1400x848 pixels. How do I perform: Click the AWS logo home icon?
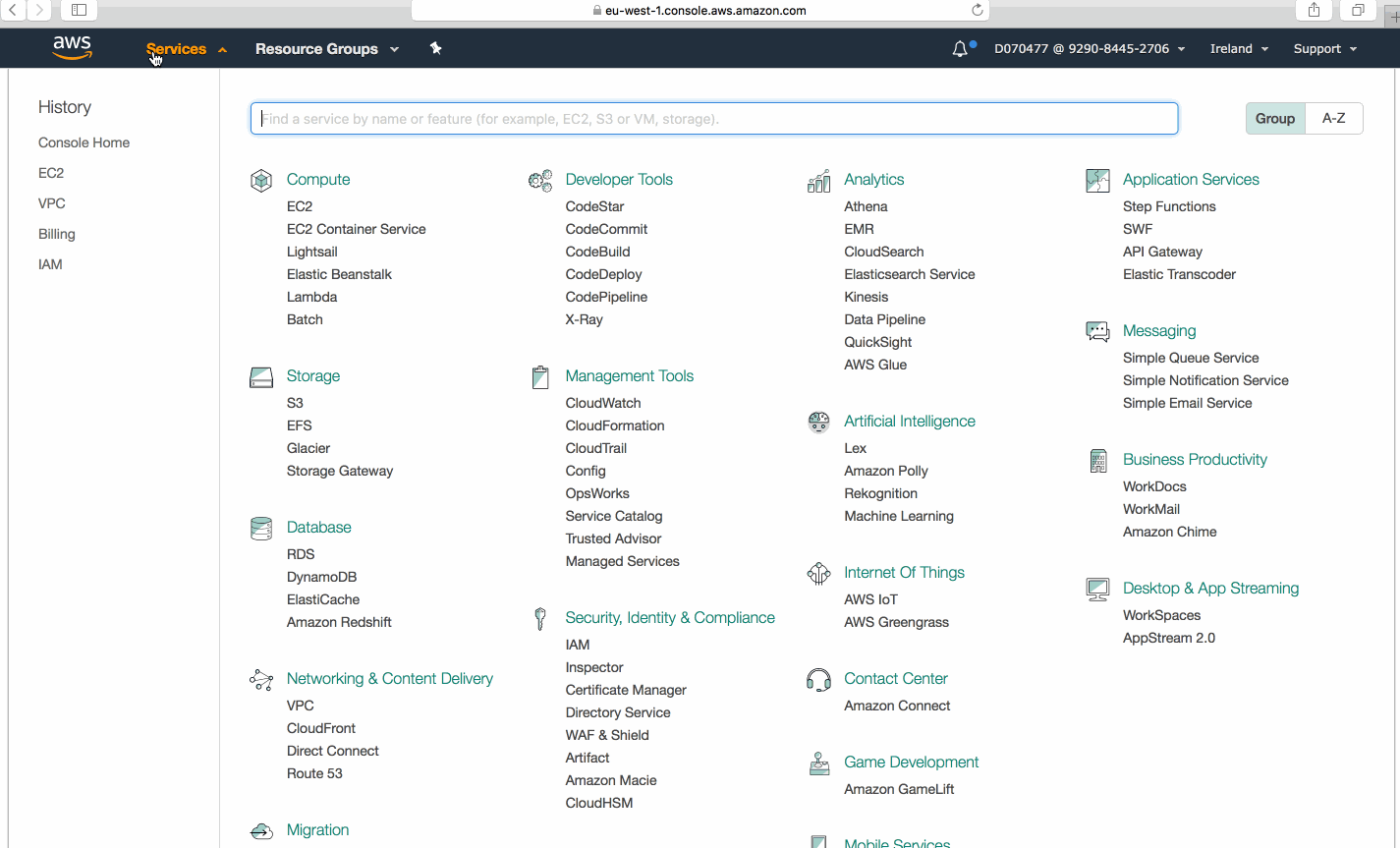coord(72,48)
